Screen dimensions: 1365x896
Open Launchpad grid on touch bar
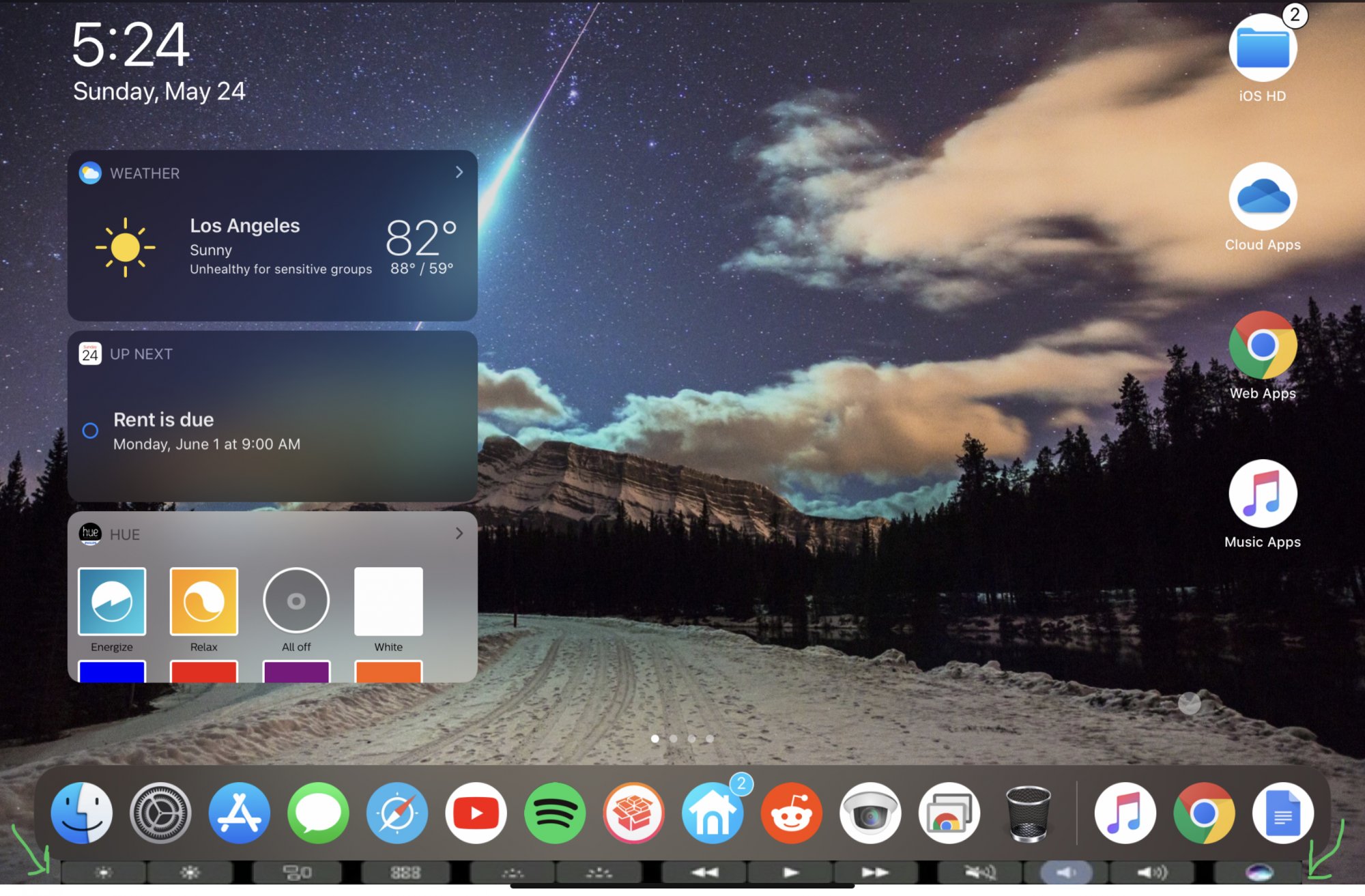pyautogui.click(x=405, y=872)
